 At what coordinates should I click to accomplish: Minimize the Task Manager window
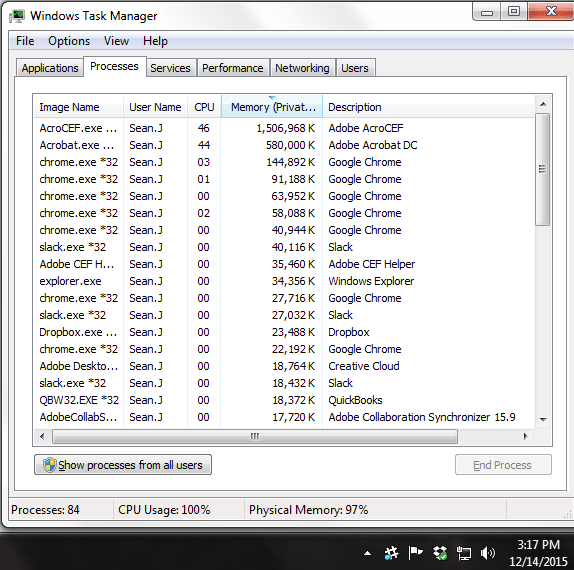pos(487,12)
